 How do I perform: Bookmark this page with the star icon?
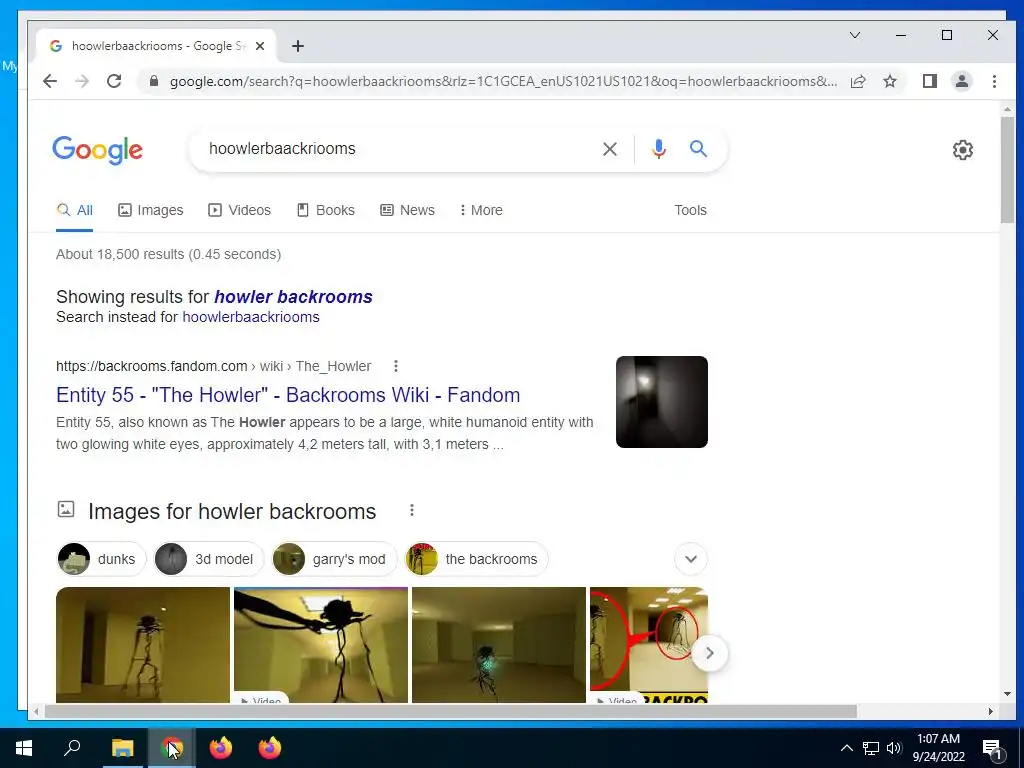[x=889, y=81]
